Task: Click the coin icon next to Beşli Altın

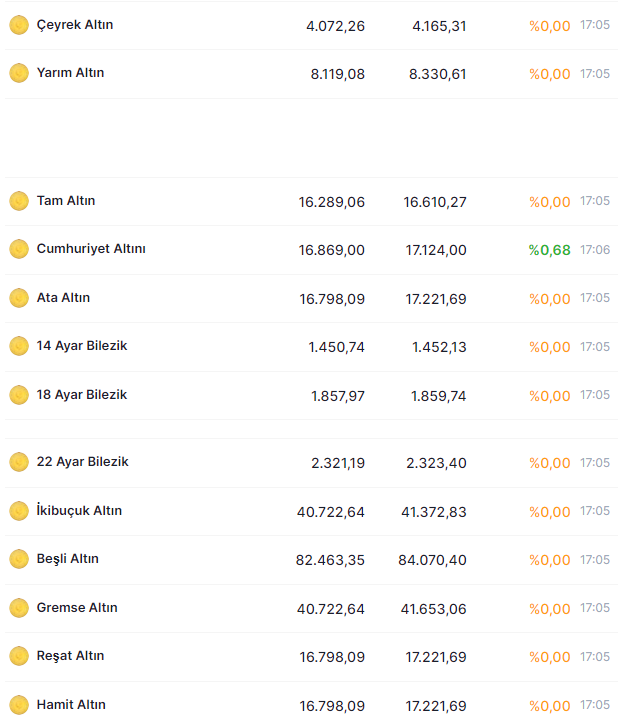Action: 19,559
